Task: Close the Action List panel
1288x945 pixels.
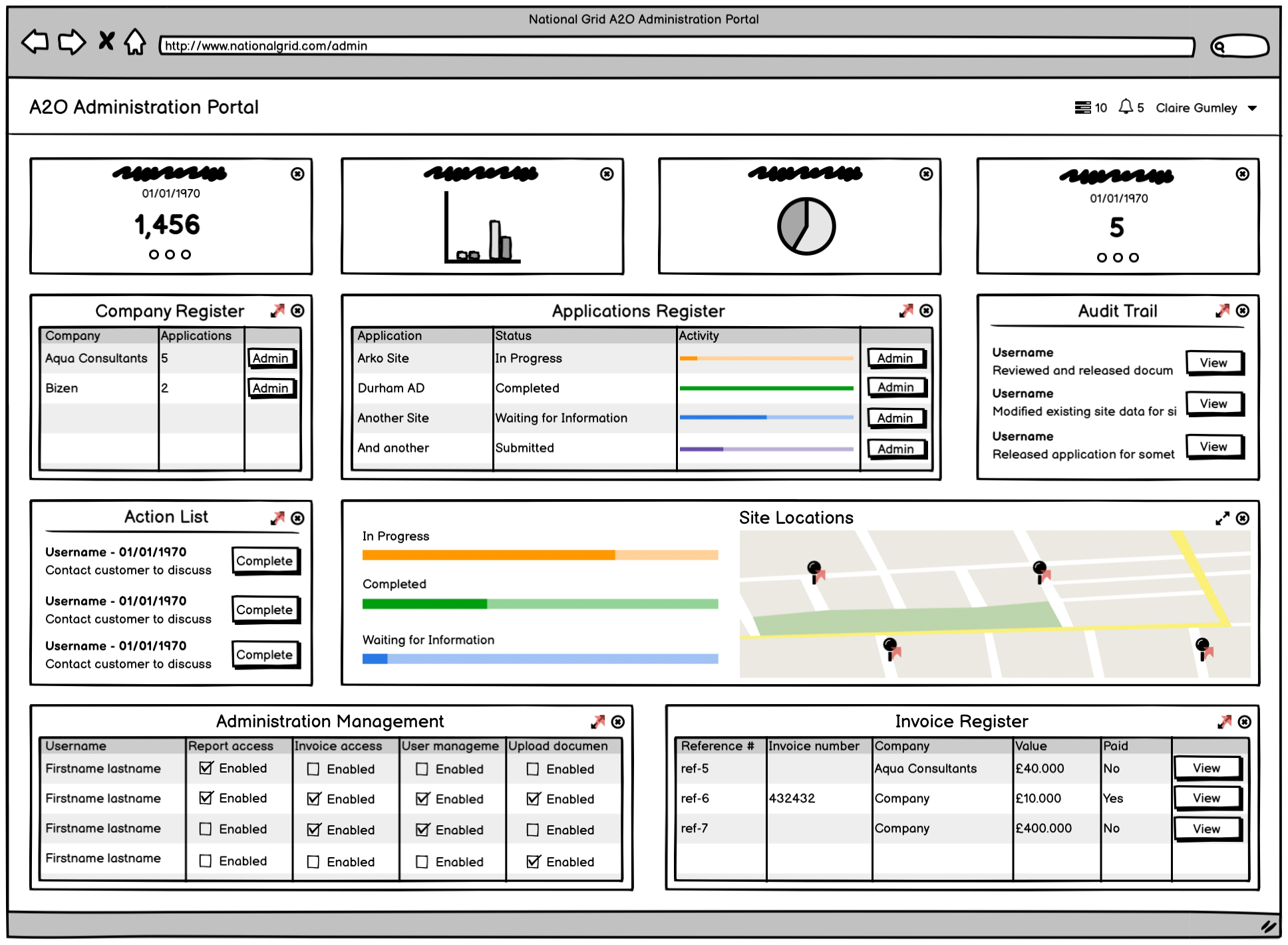Action: coord(298,518)
